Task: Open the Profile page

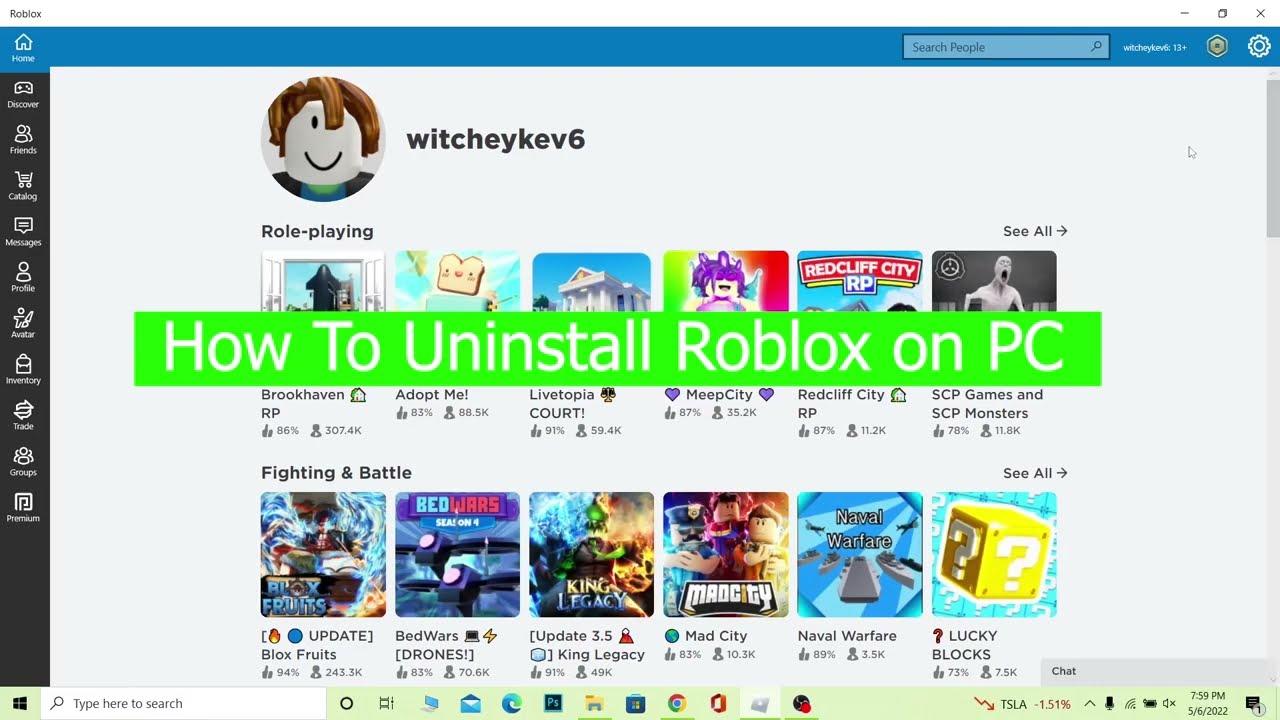Action: pyautogui.click(x=23, y=278)
